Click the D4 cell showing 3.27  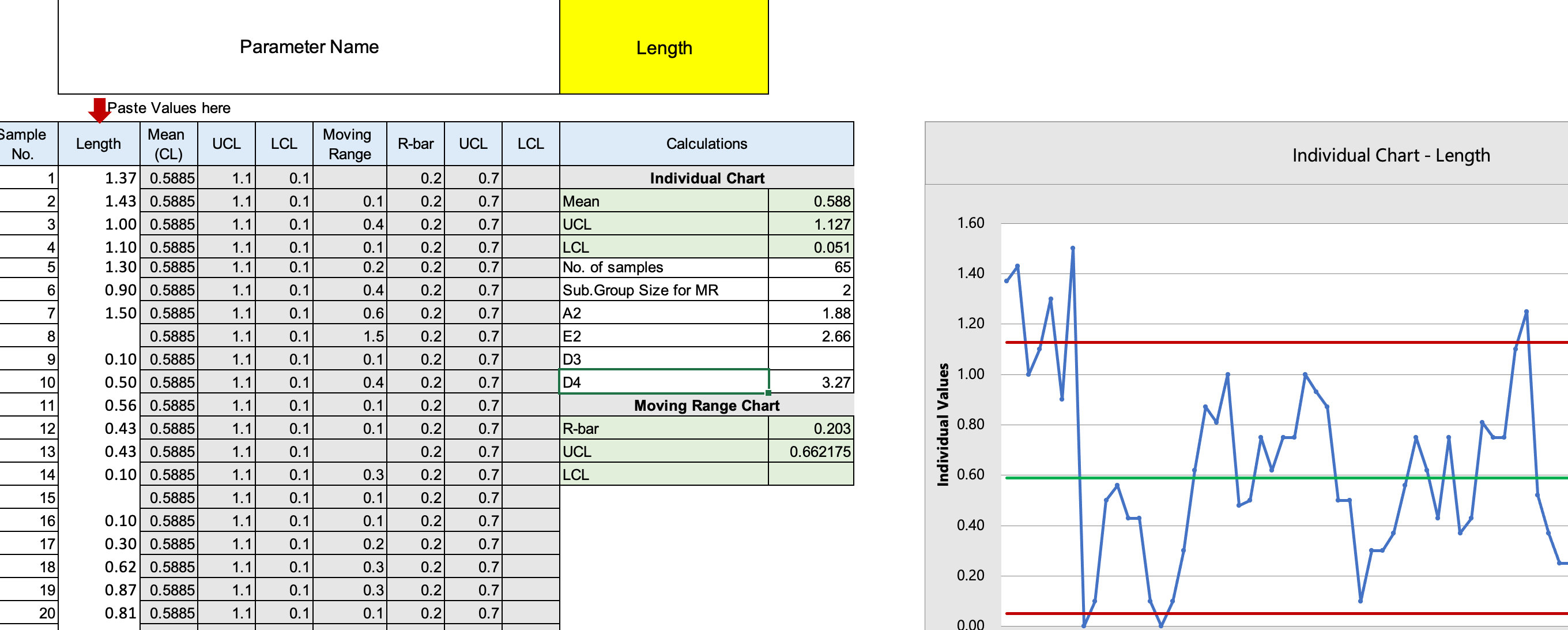coord(809,382)
